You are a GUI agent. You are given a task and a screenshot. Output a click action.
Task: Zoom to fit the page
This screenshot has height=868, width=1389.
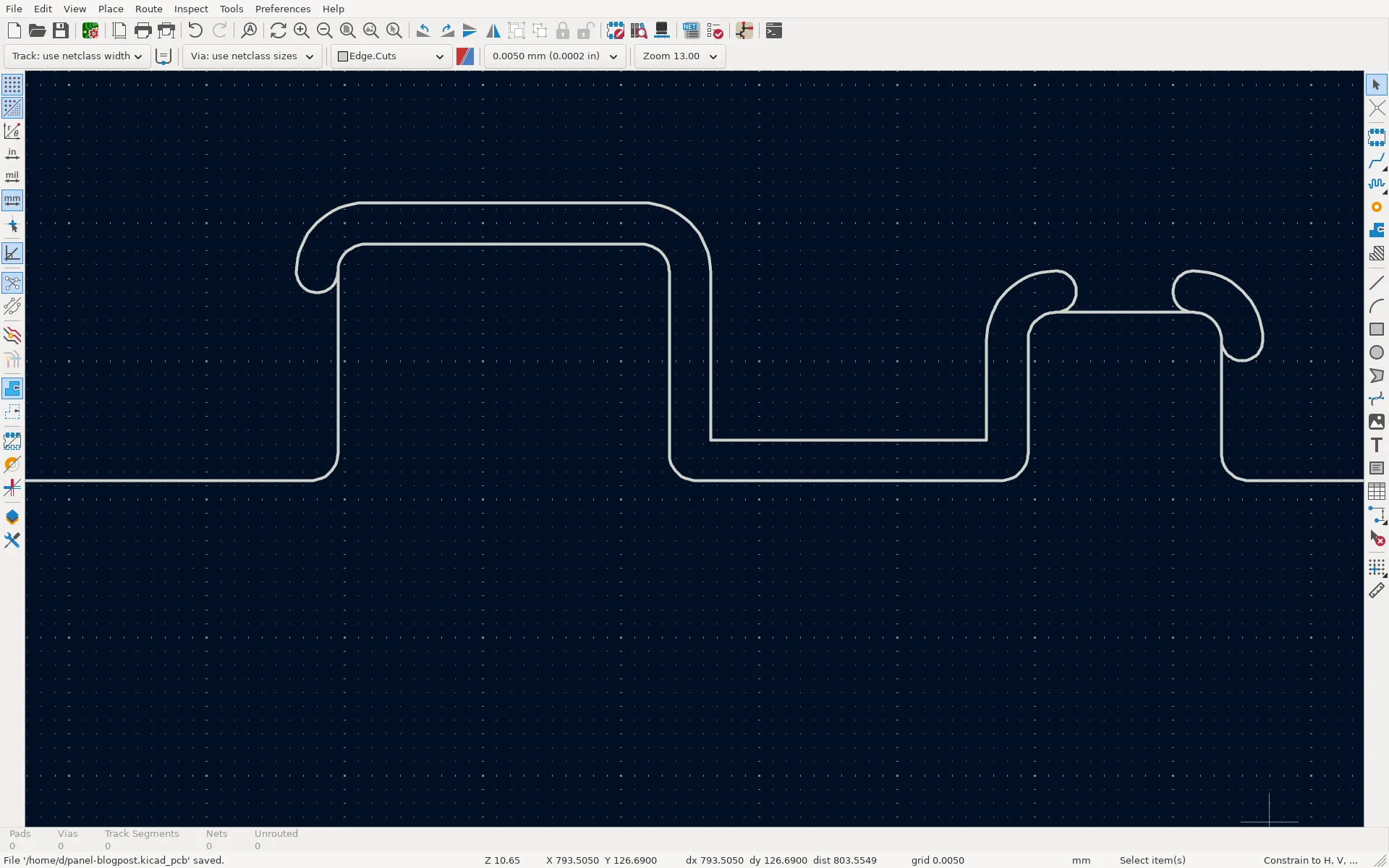348,30
